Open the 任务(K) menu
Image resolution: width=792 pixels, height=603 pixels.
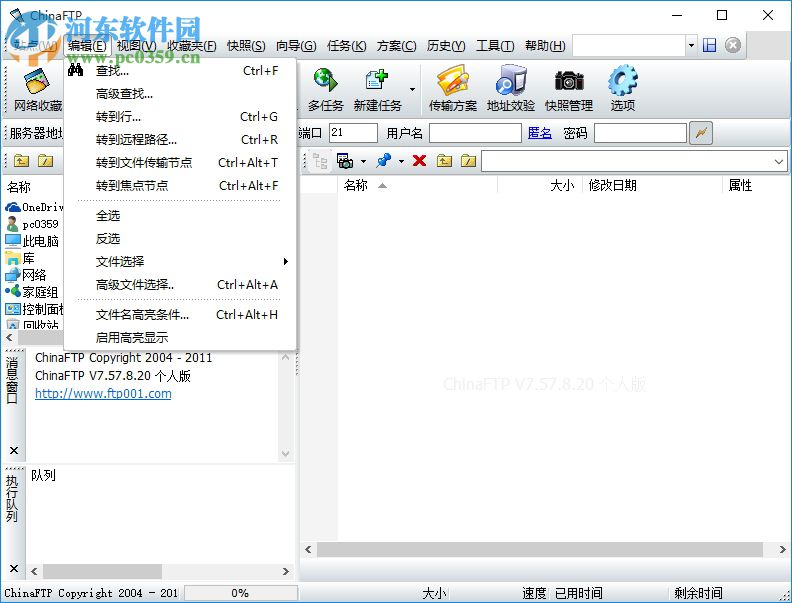tap(346, 46)
